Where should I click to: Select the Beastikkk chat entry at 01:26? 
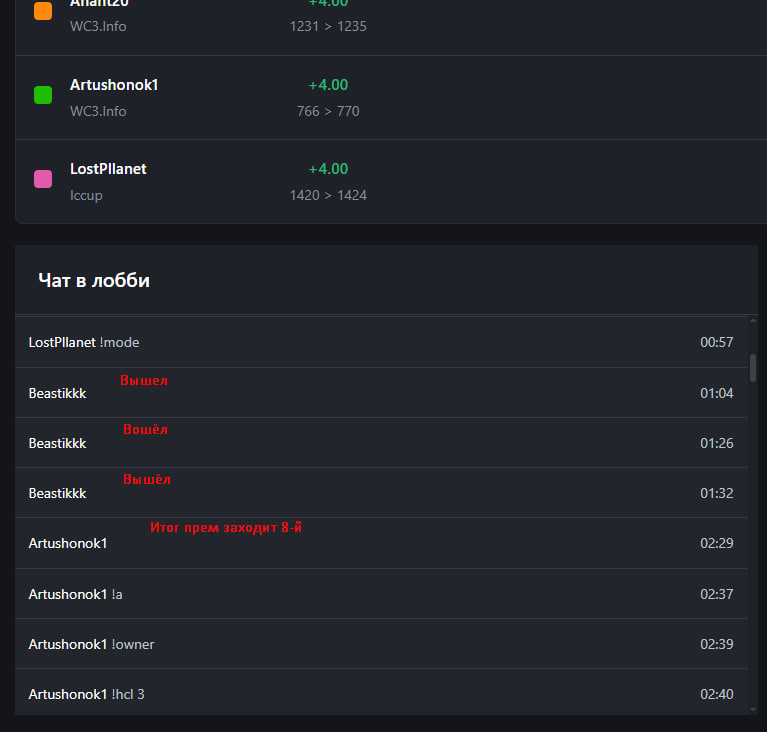click(x=382, y=443)
